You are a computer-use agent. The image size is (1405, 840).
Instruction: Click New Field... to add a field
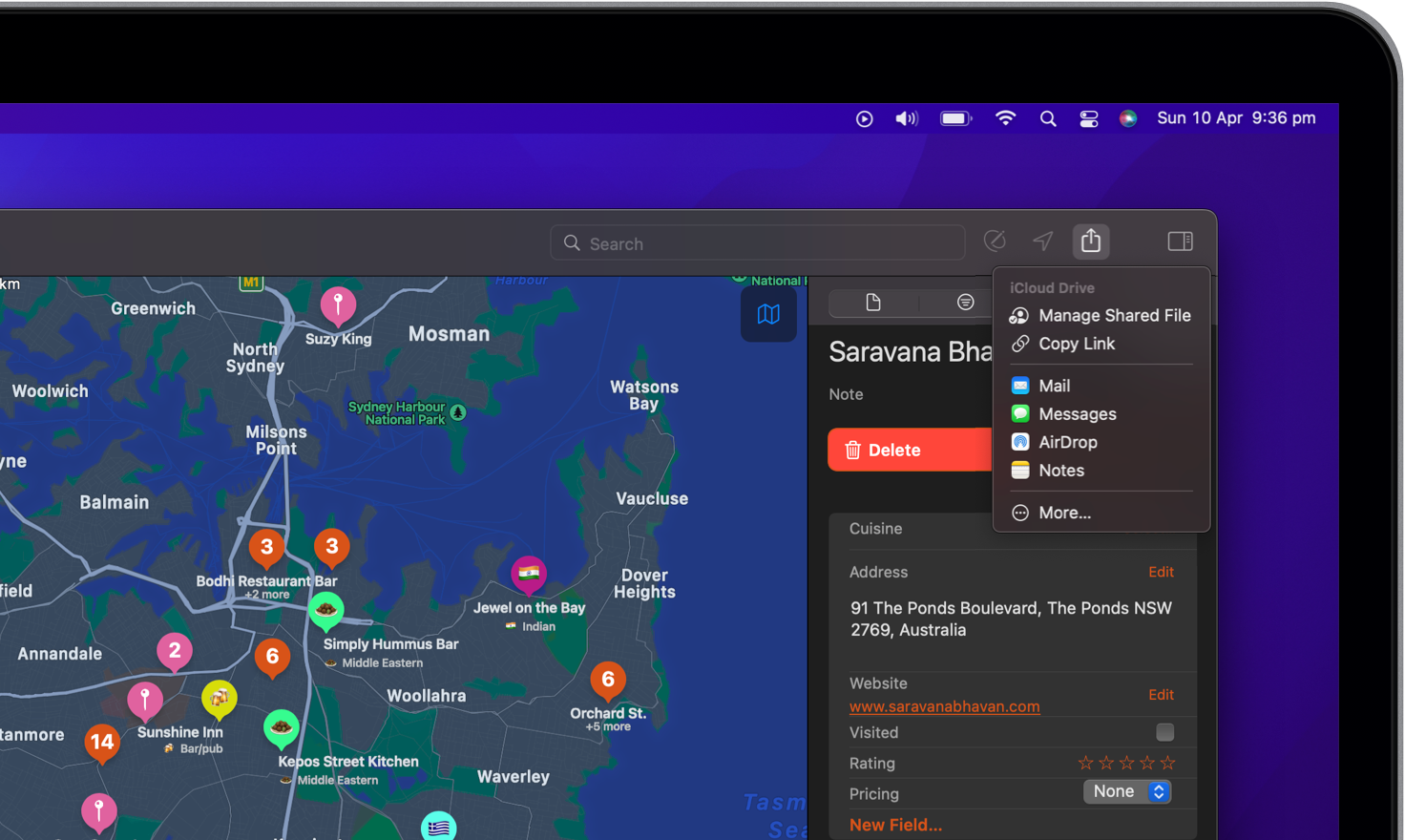(895, 825)
